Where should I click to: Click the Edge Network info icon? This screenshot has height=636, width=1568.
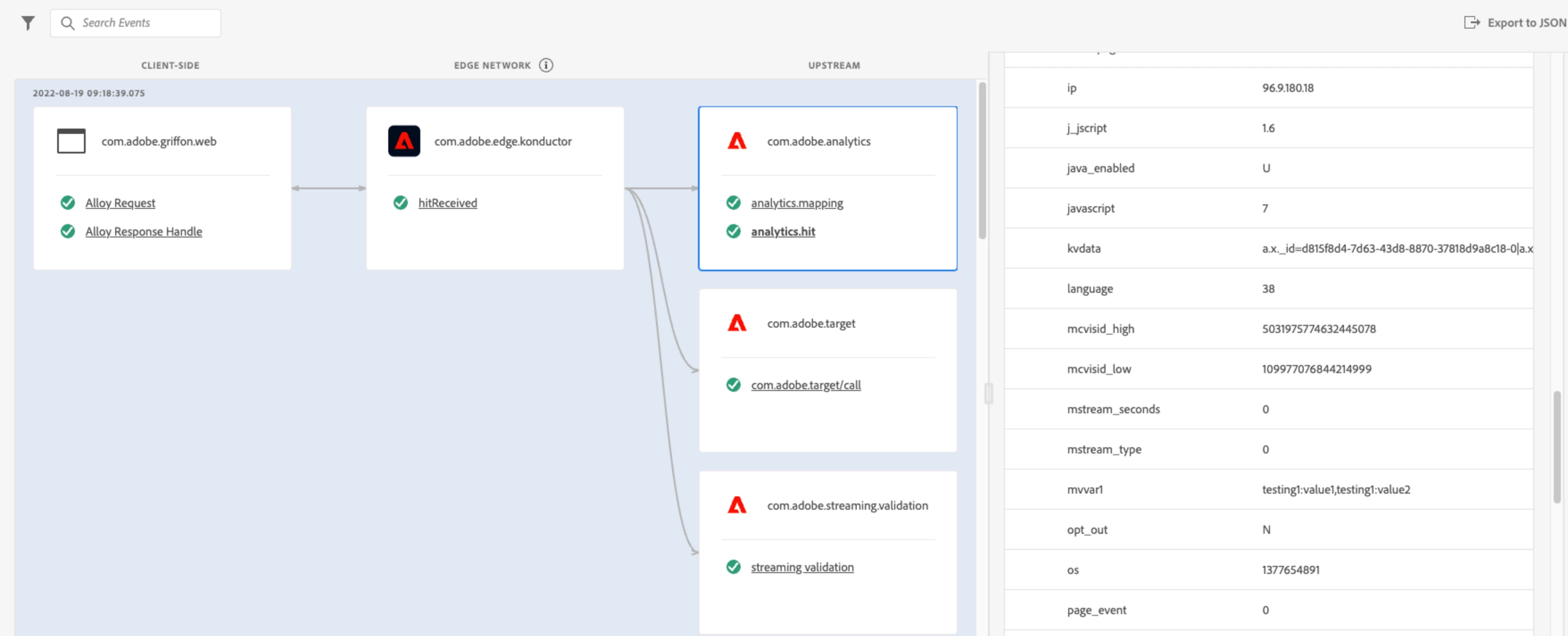click(x=546, y=65)
